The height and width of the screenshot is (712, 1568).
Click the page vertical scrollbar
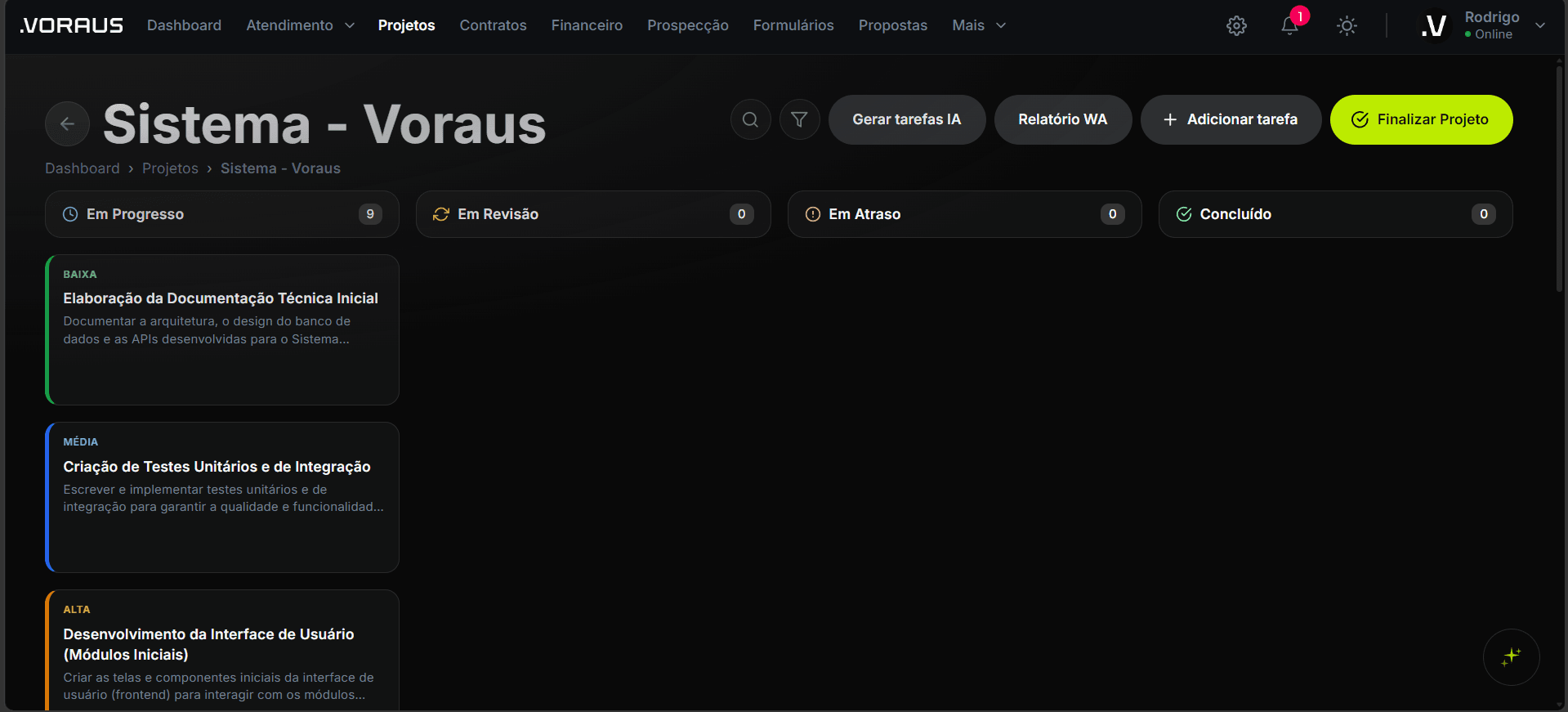point(1559,178)
